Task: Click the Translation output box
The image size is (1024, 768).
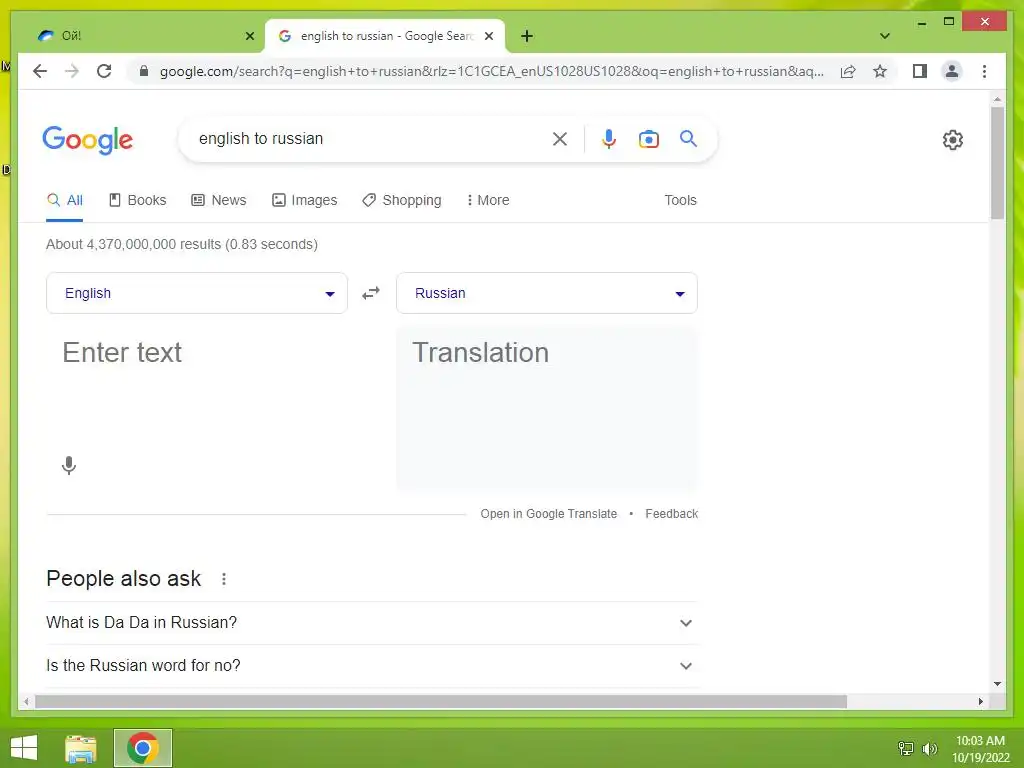Action: tap(547, 408)
